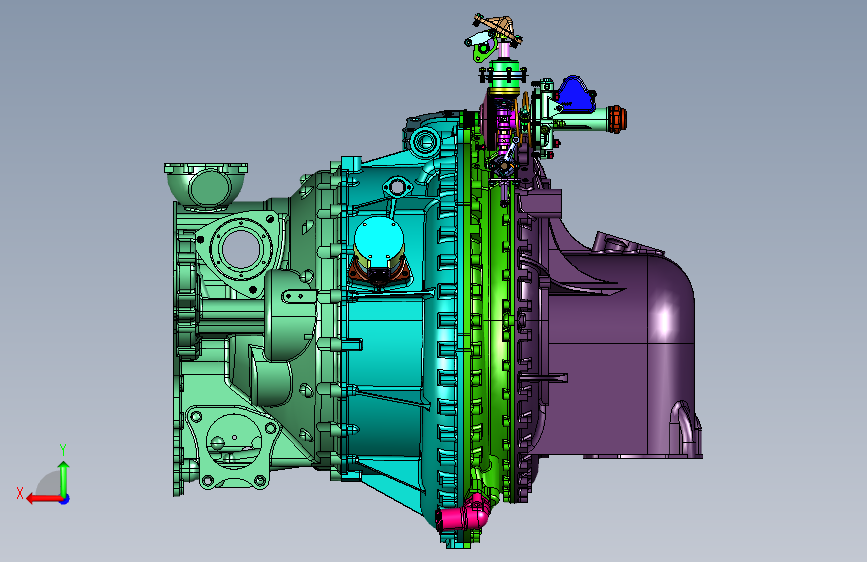Select the lower triangular cover plate on gearbox
This screenshot has width=867, height=562.
click(x=232, y=445)
